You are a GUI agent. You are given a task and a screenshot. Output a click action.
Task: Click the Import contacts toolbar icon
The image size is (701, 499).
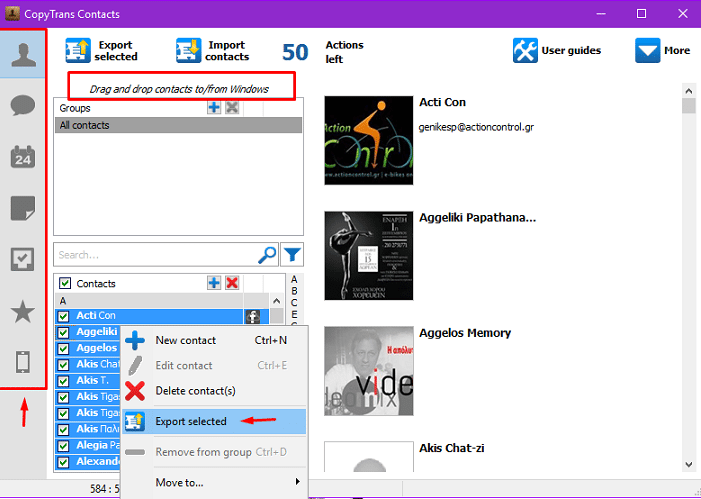tap(188, 51)
